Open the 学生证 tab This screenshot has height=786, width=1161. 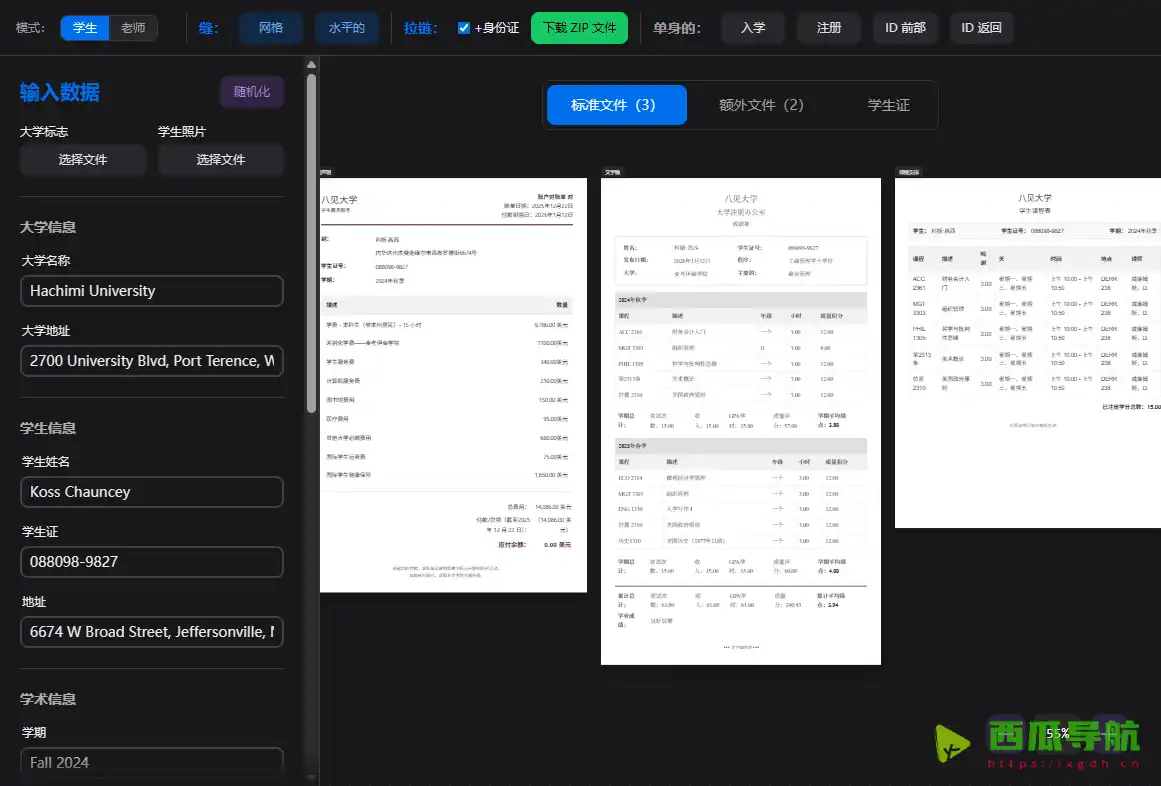[889, 104]
